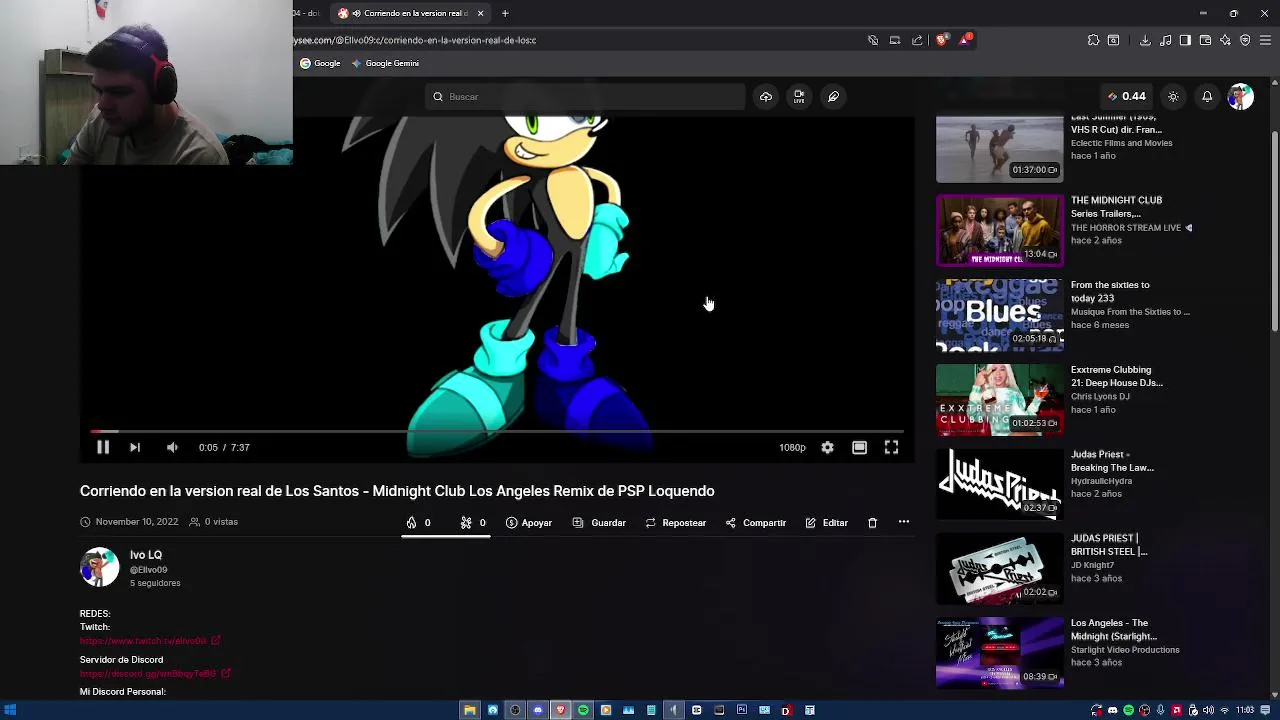Repost the video using Repostear
Image resolution: width=1280 pixels, height=720 pixels.
(675, 522)
